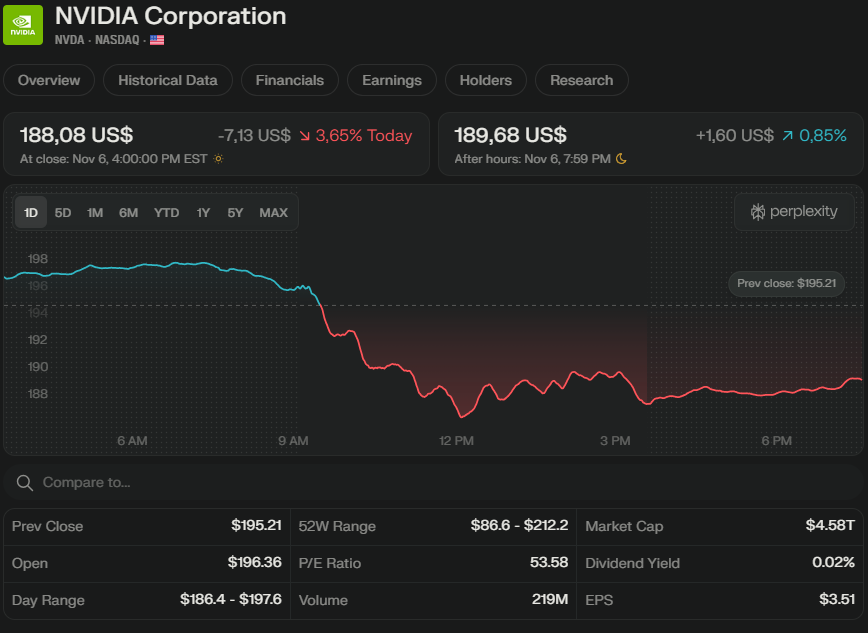868x633 pixels.
Task: Open the Holders section
Action: click(486, 80)
